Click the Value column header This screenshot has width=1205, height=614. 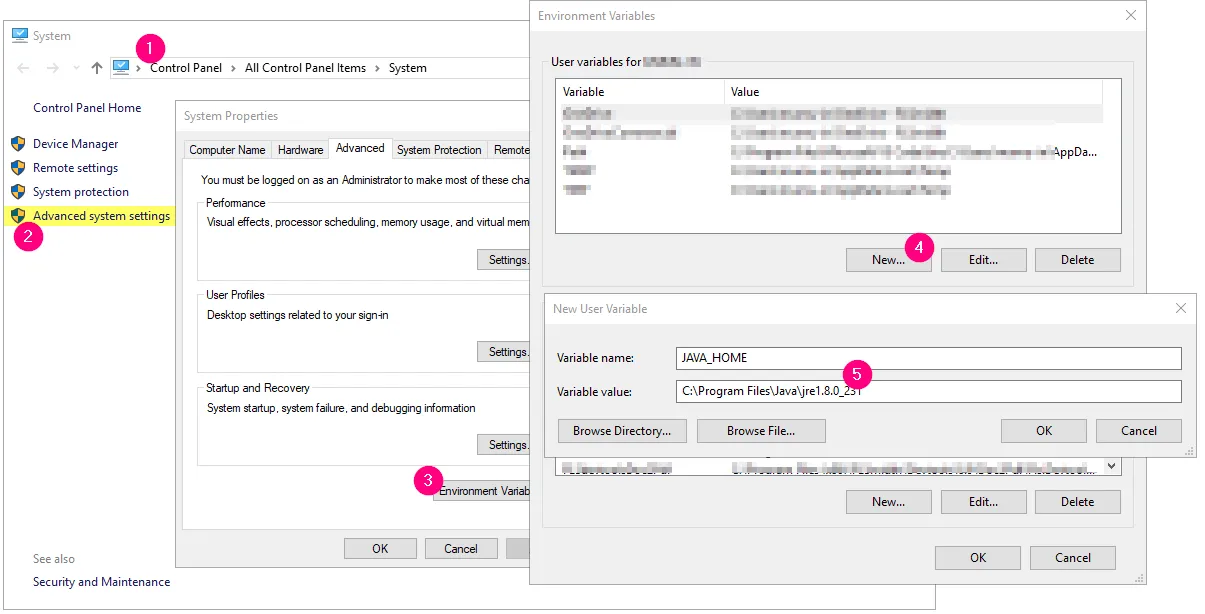coord(913,92)
